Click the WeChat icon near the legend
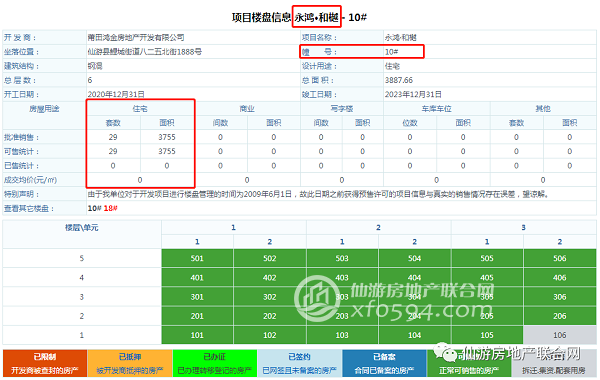The width and height of the screenshot is (600, 380). point(444,352)
